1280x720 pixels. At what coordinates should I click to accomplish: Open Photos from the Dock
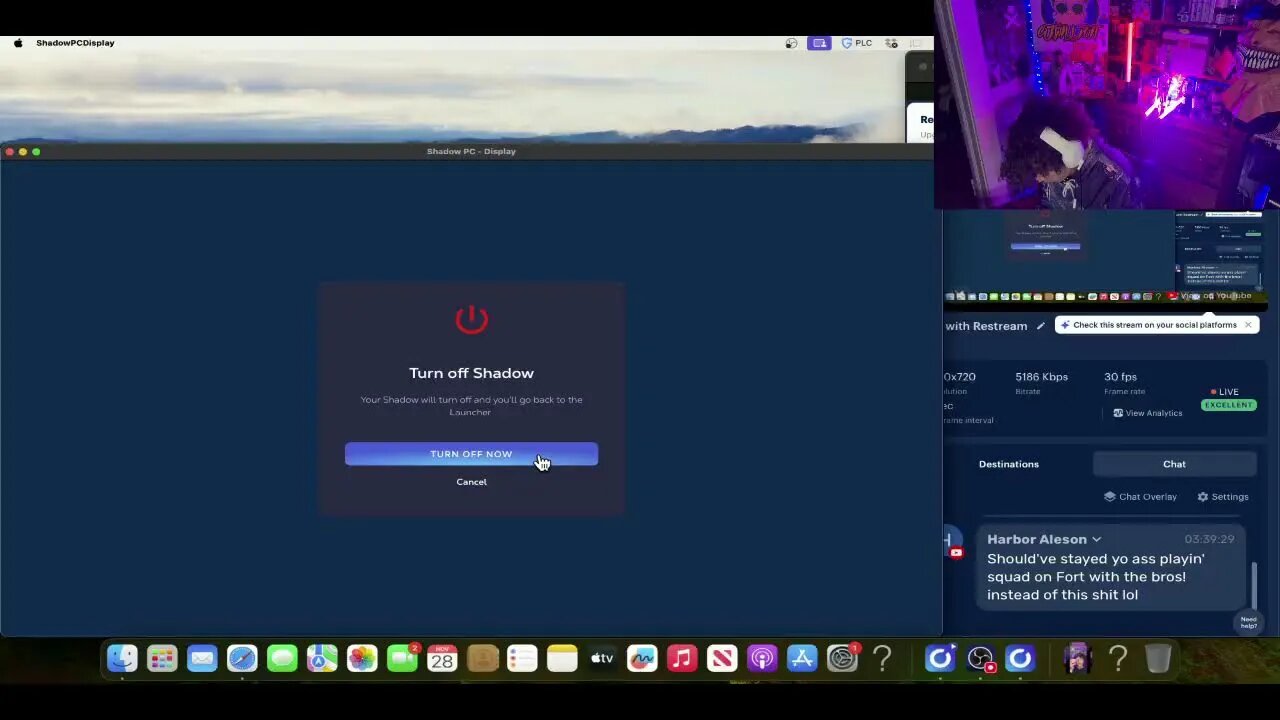click(x=362, y=659)
